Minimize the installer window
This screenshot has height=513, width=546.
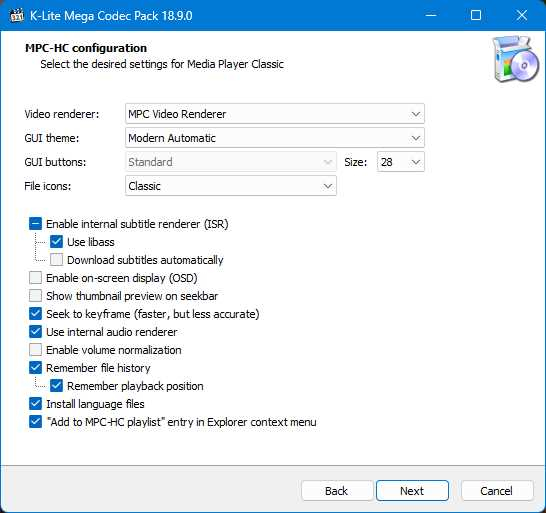(x=431, y=15)
